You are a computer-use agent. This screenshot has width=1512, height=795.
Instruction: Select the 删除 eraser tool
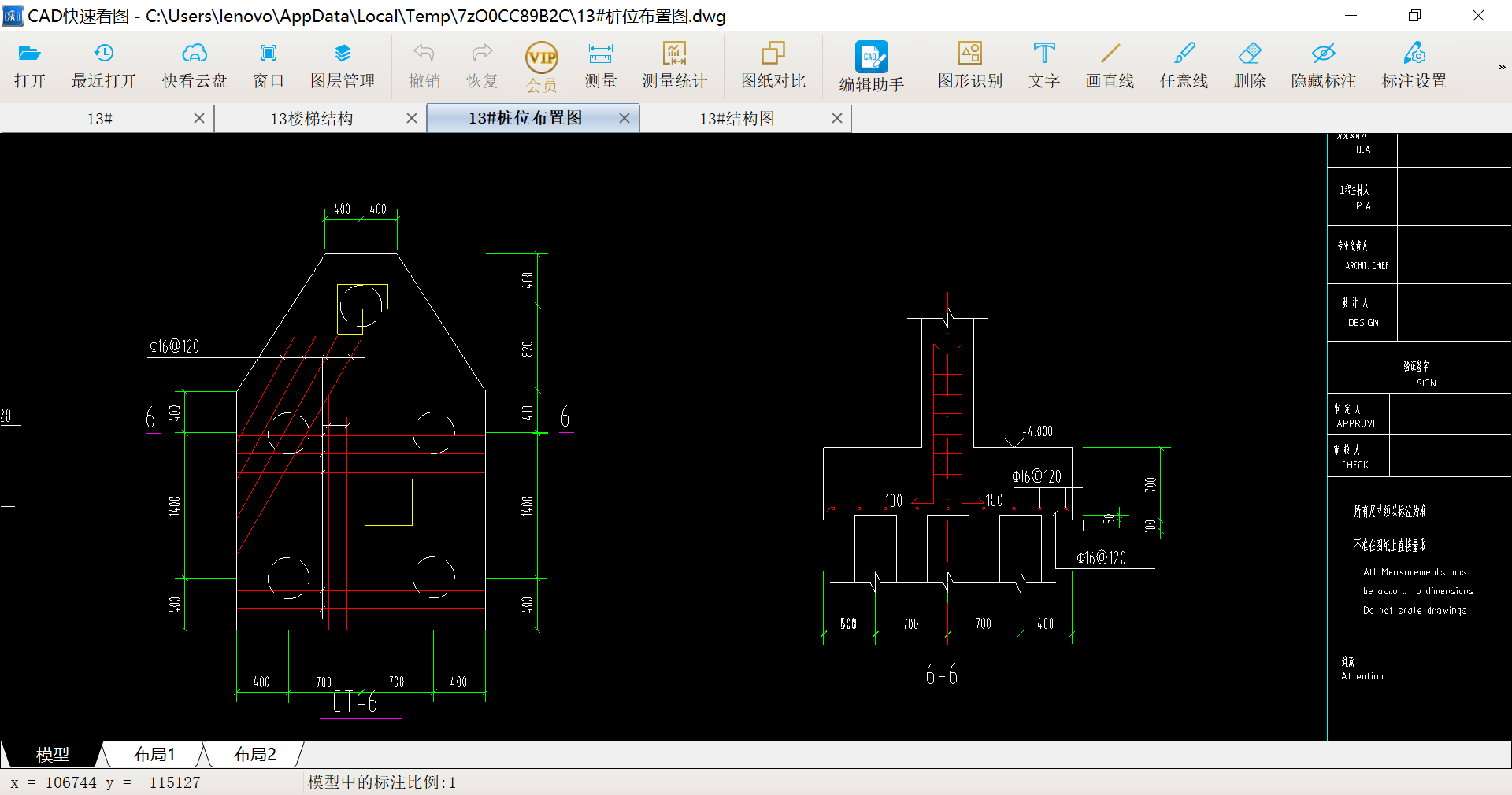tap(1250, 66)
